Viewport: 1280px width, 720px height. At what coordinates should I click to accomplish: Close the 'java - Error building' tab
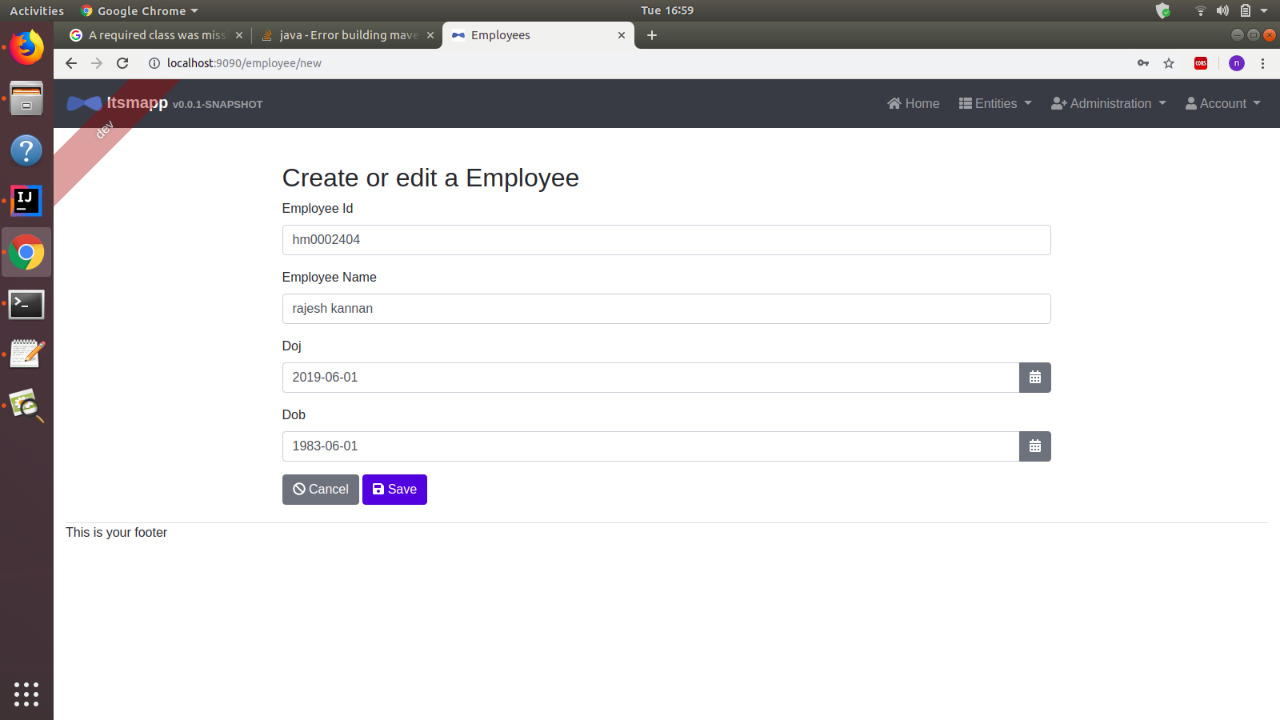(x=430, y=35)
